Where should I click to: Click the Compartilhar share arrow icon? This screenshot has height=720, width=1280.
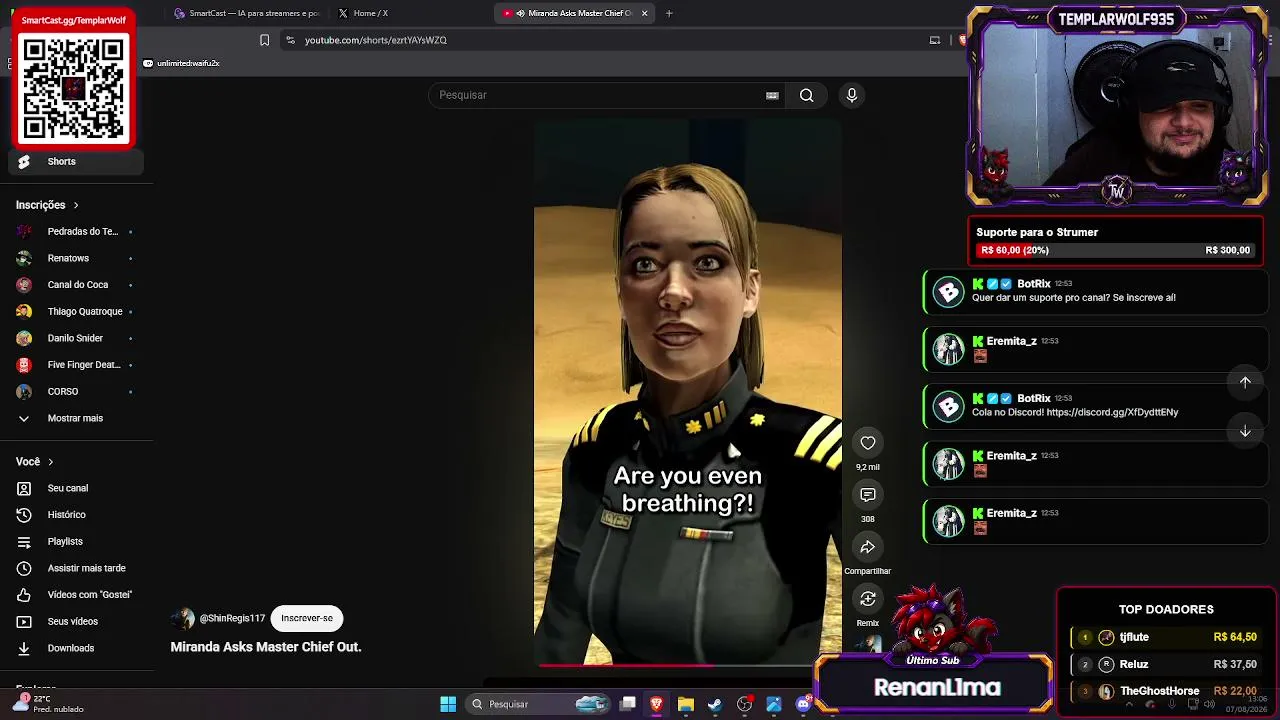coord(868,547)
